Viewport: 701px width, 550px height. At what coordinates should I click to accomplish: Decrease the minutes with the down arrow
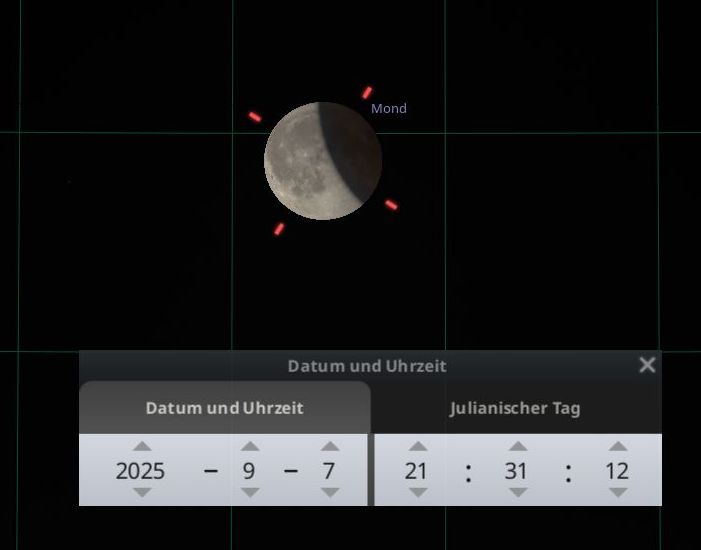[x=517, y=492]
